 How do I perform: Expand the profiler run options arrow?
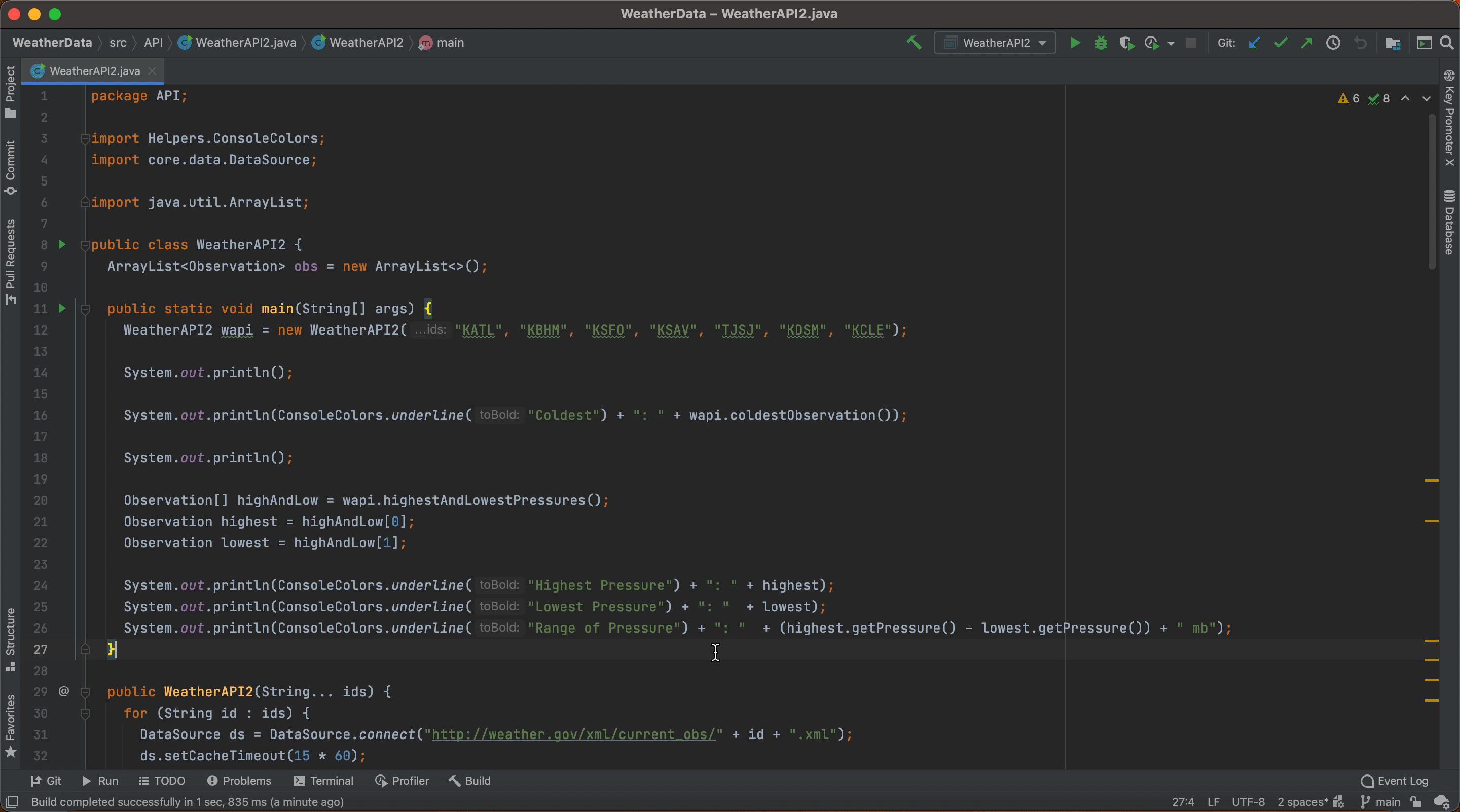(1171, 44)
